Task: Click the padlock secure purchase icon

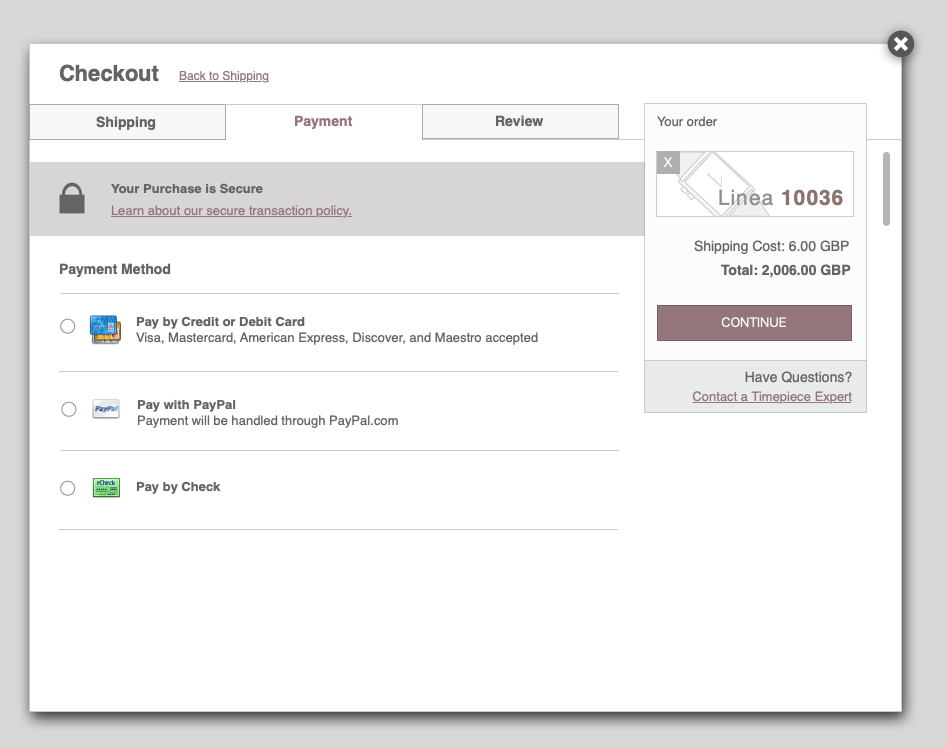Action: tap(72, 199)
